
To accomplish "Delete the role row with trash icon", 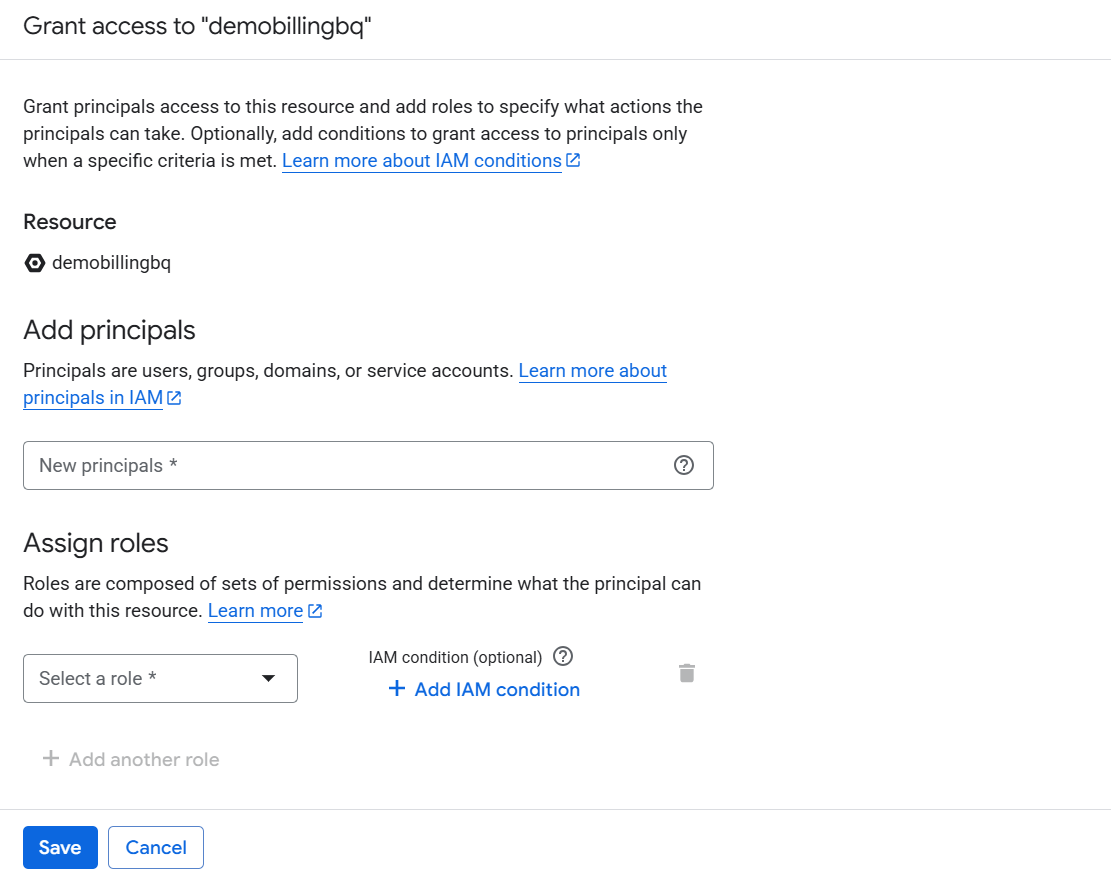I will [687, 673].
